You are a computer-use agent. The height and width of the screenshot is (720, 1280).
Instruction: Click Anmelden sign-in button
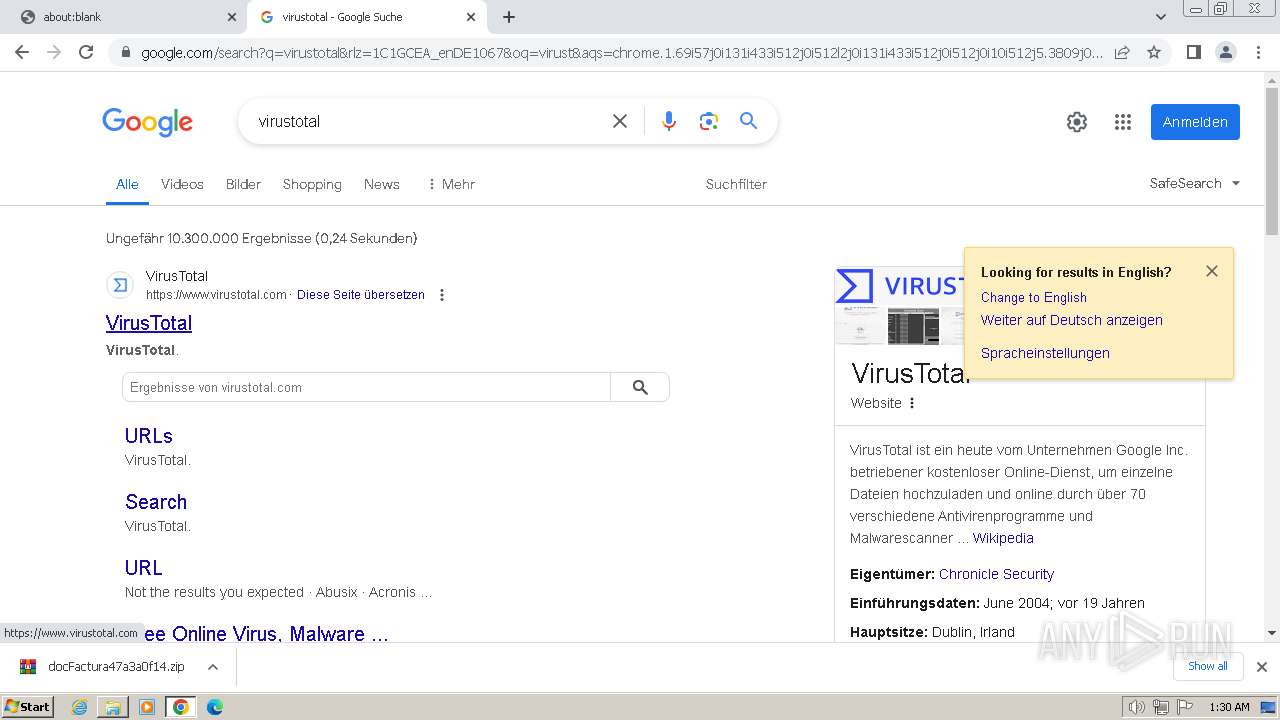click(1195, 122)
